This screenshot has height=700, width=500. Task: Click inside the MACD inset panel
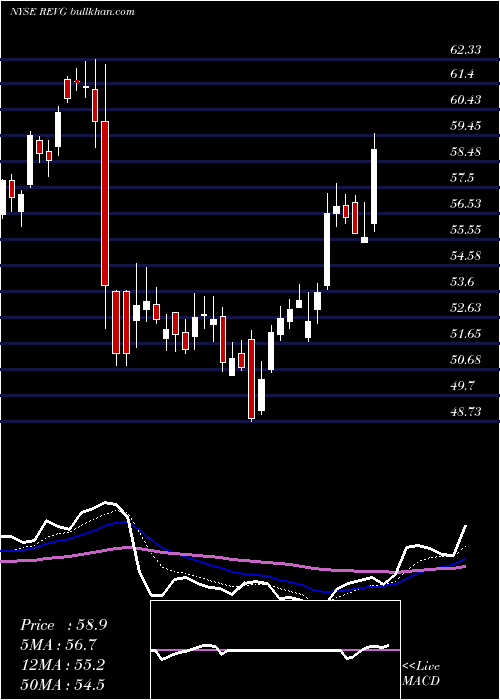coord(275,650)
